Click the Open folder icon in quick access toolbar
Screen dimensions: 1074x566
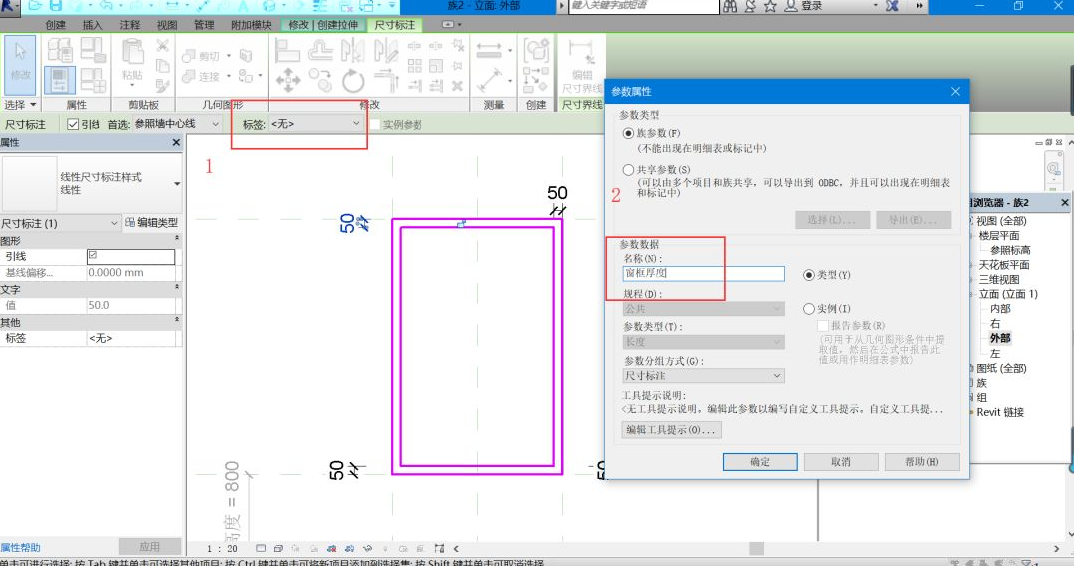click(36, 6)
